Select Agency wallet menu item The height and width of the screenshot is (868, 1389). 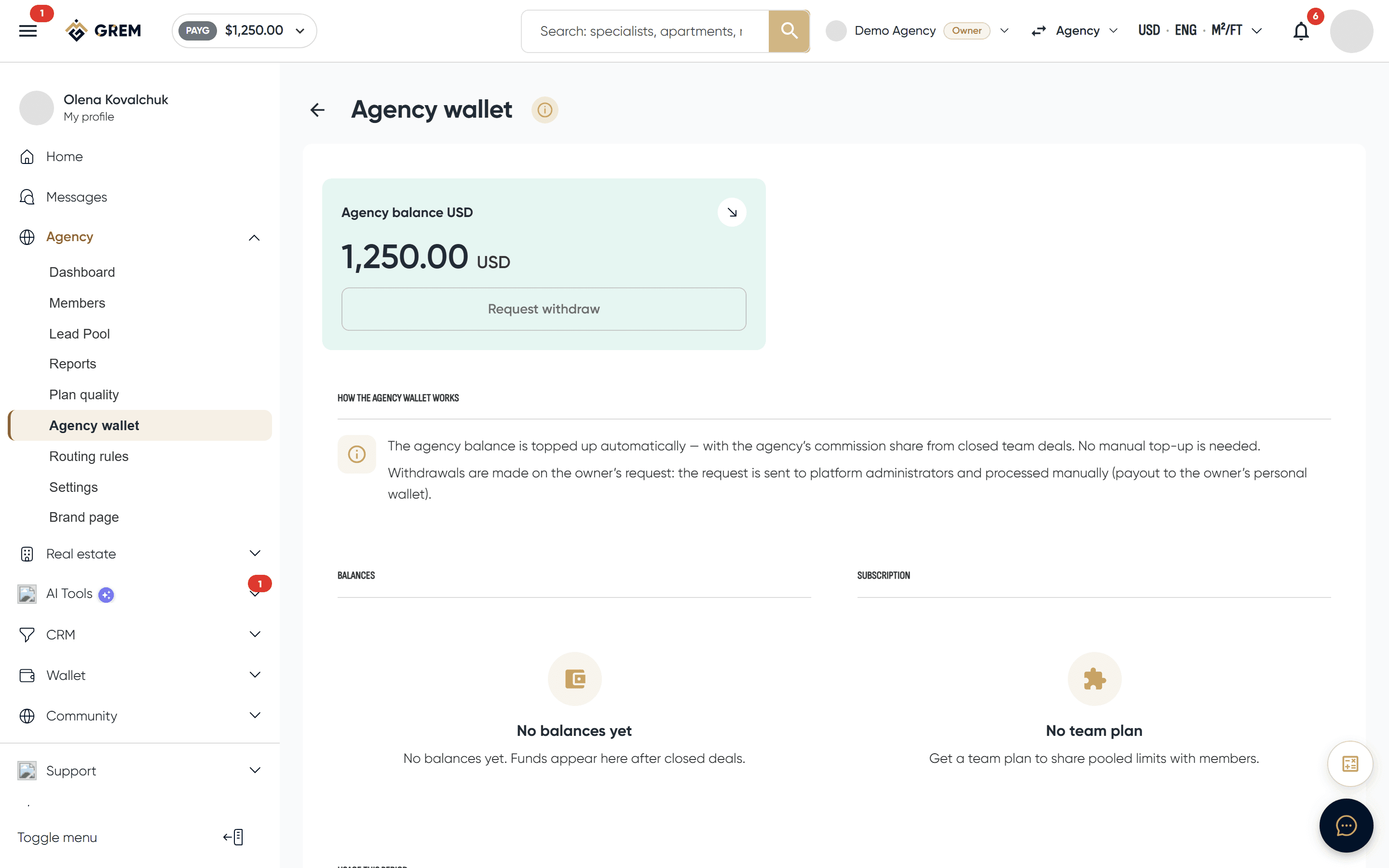pyautogui.click(x=140, y=425)
